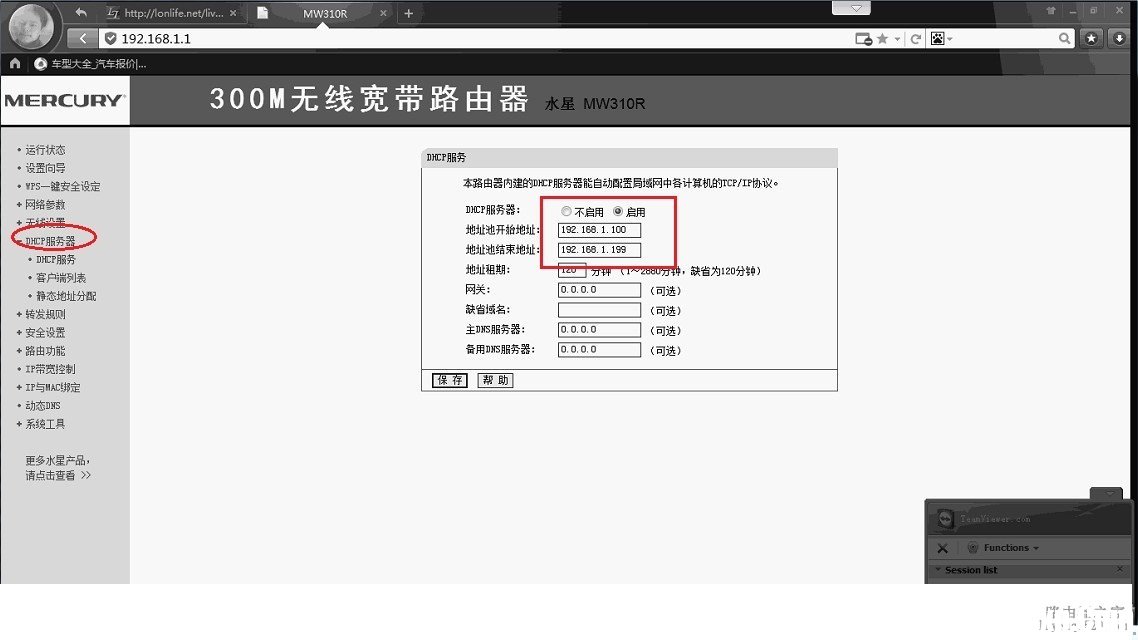Click the 保存 button
1138x640 pixels.
click(450, 380)
